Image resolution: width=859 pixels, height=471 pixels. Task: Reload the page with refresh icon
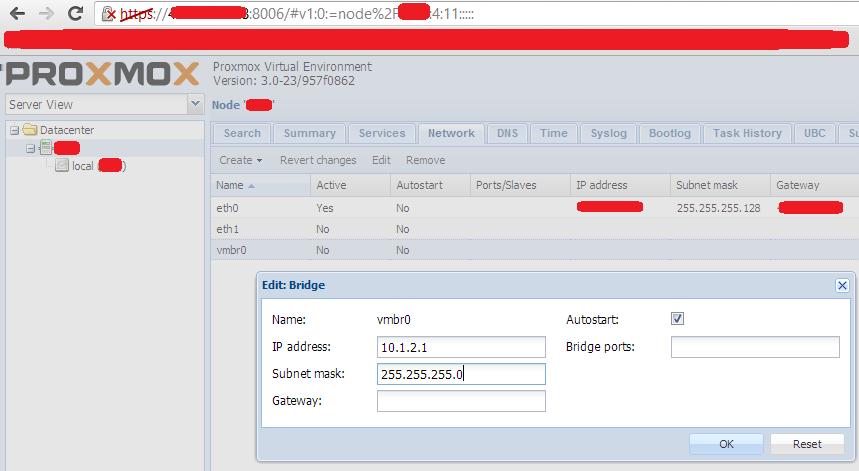75,13
